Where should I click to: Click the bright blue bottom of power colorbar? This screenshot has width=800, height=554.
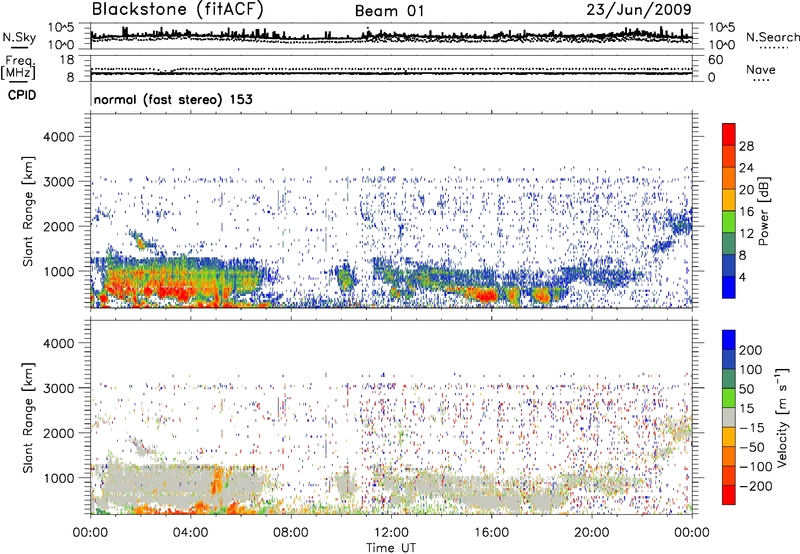729,287
